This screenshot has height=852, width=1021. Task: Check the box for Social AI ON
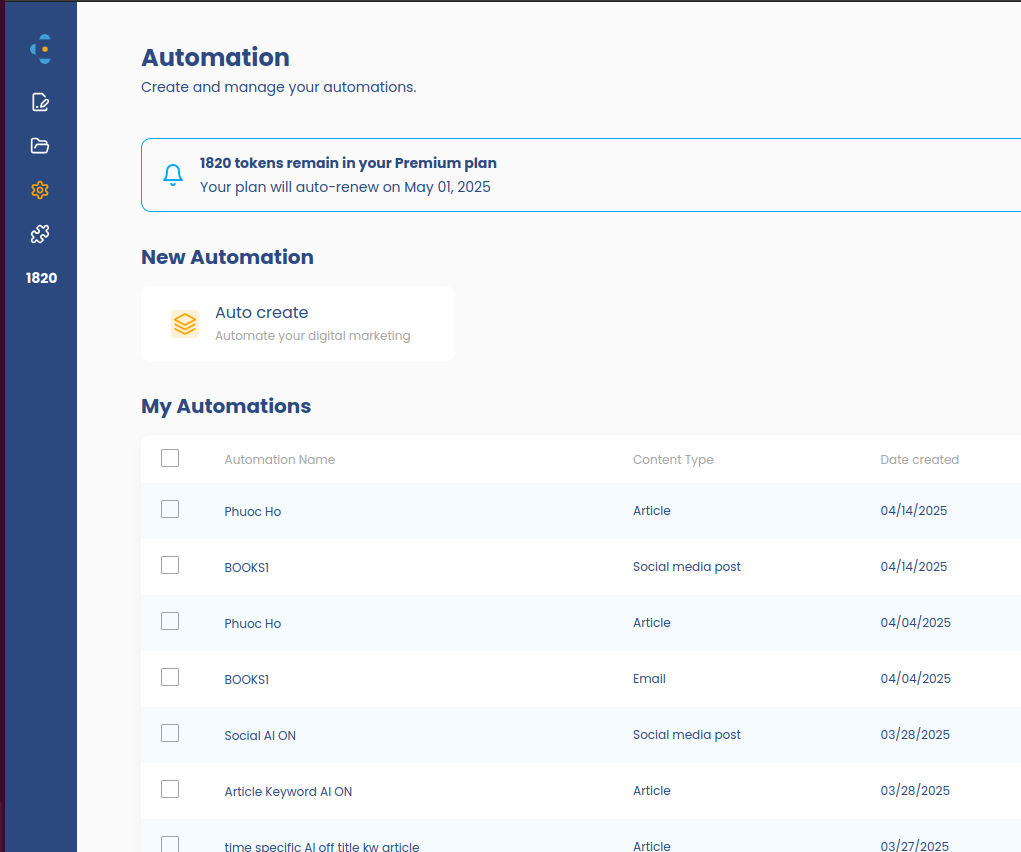(x=170, y=733)
